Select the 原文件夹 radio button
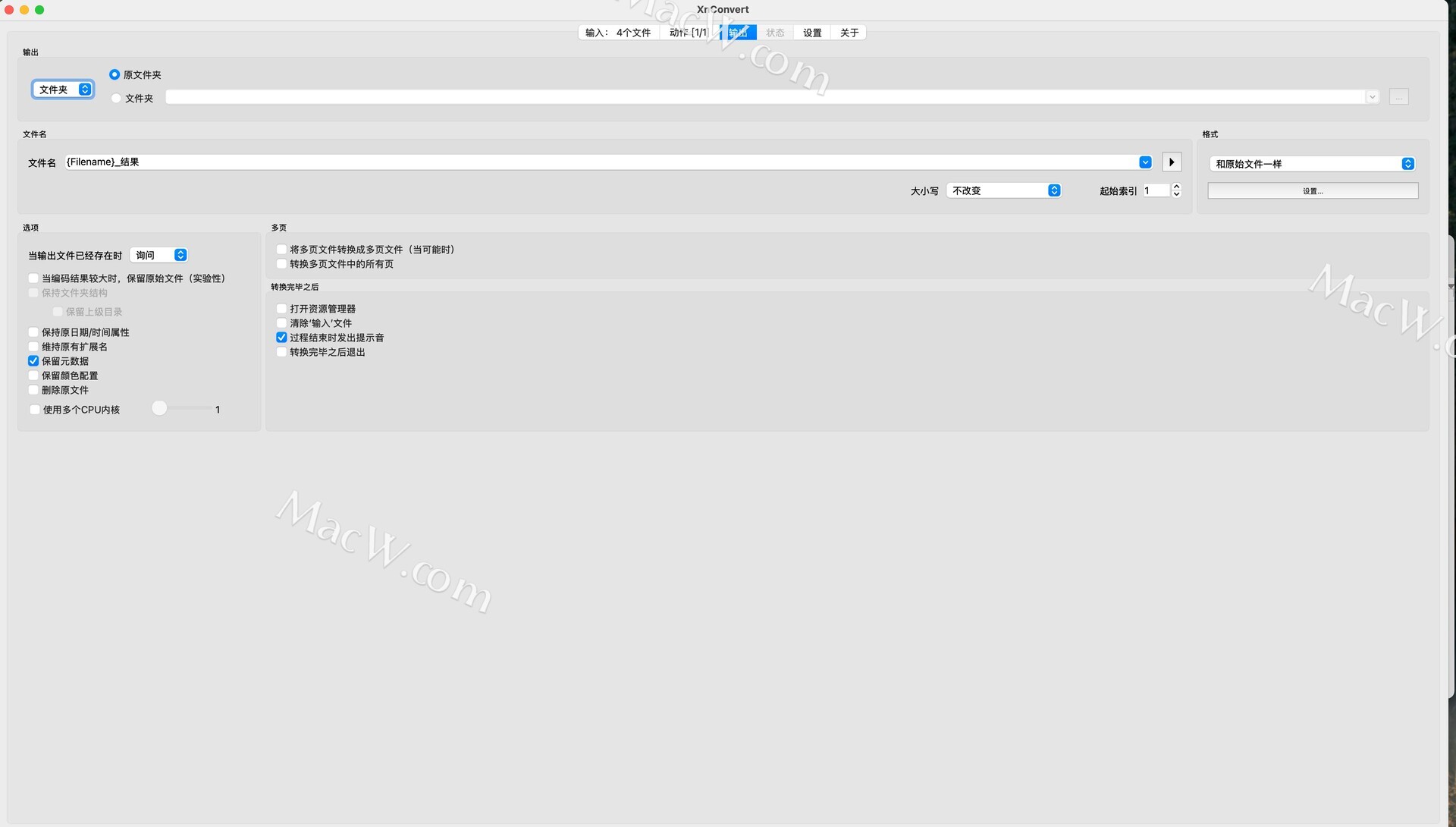 [x=115, y=74]
